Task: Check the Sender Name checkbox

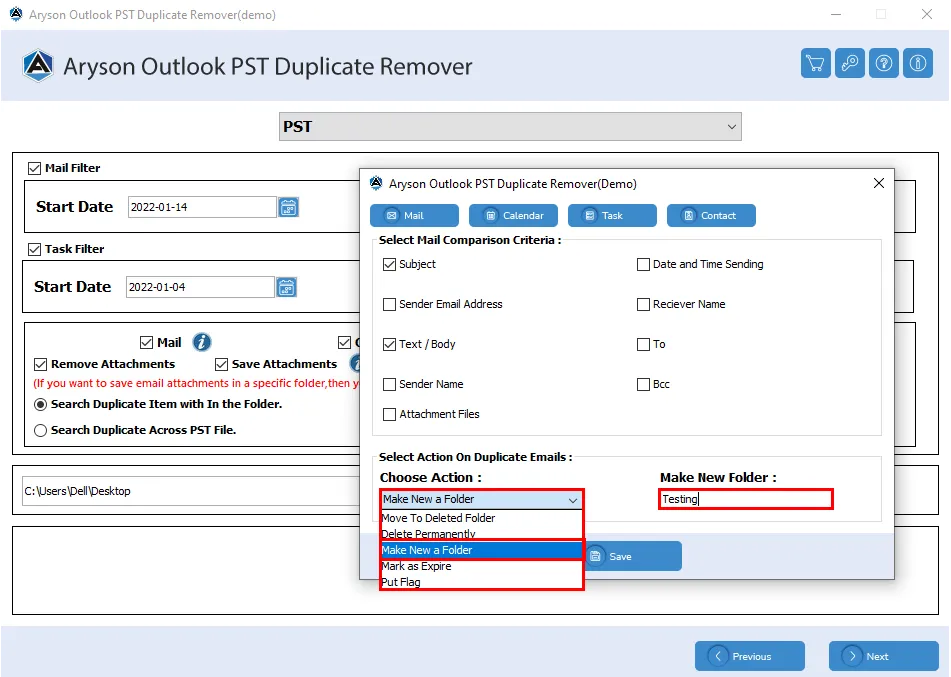Action: pos(389,385)
